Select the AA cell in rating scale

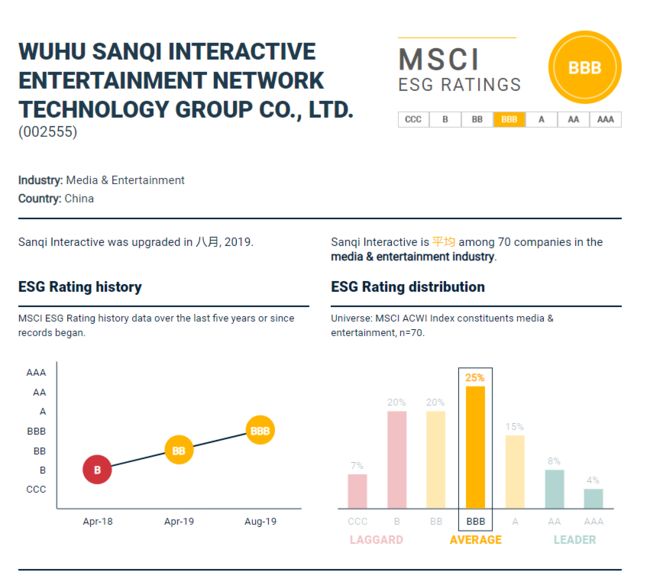573,119
